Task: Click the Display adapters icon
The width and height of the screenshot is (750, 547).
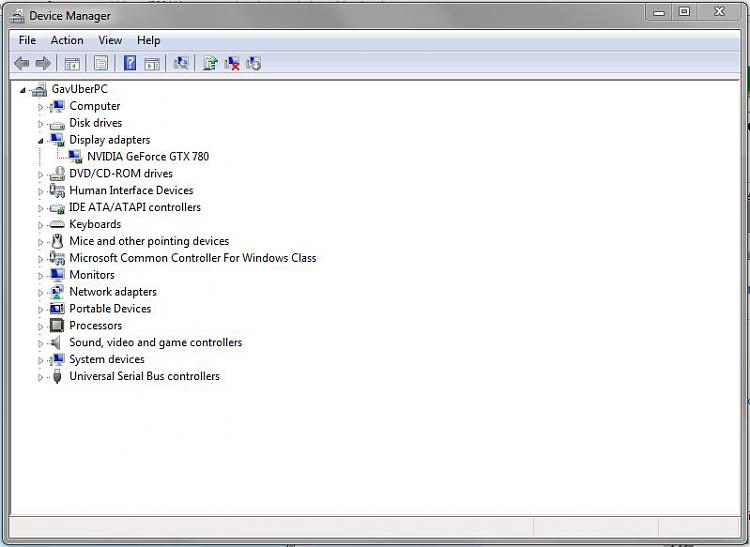Action: coord(57,140)
